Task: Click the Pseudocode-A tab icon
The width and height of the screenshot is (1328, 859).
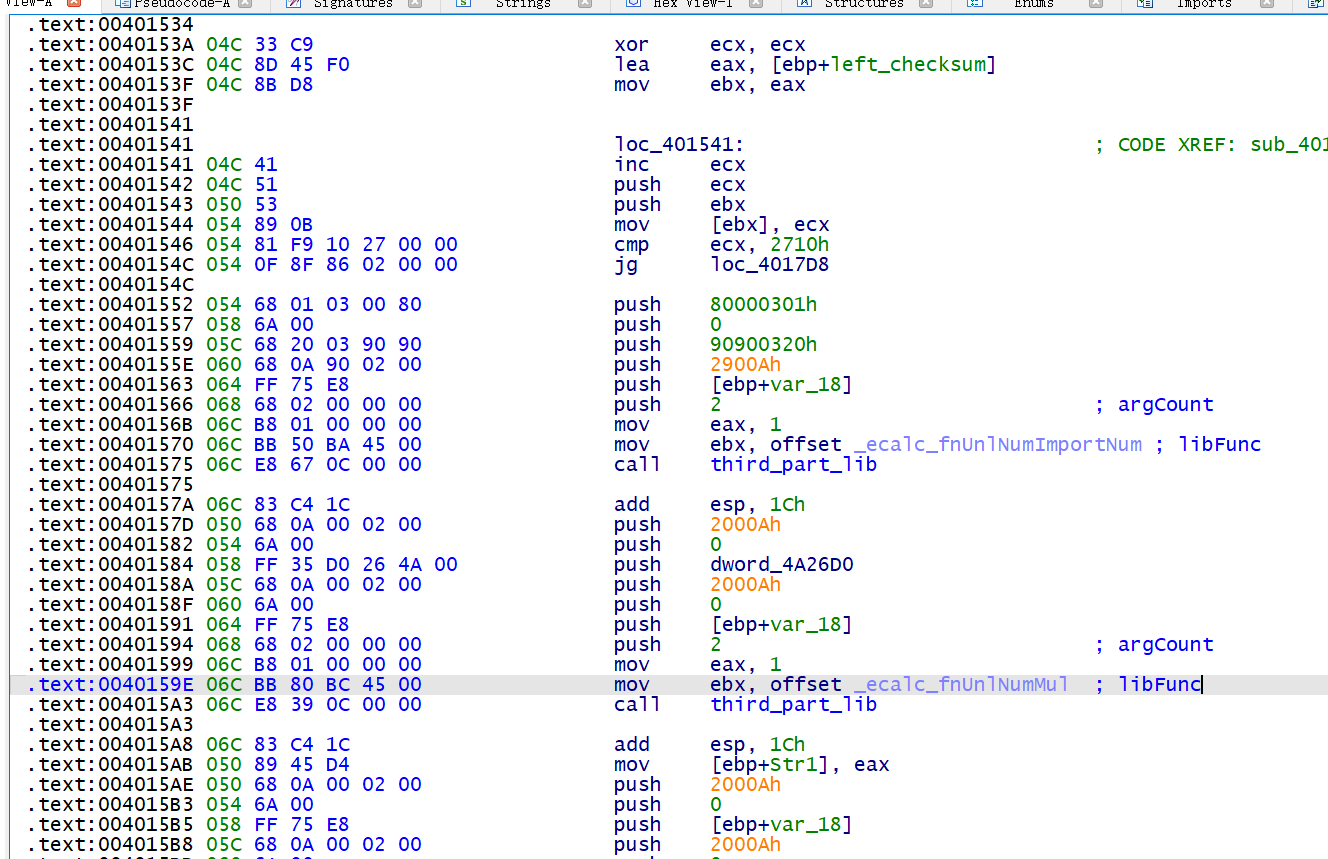Action: tap(123, 4)
